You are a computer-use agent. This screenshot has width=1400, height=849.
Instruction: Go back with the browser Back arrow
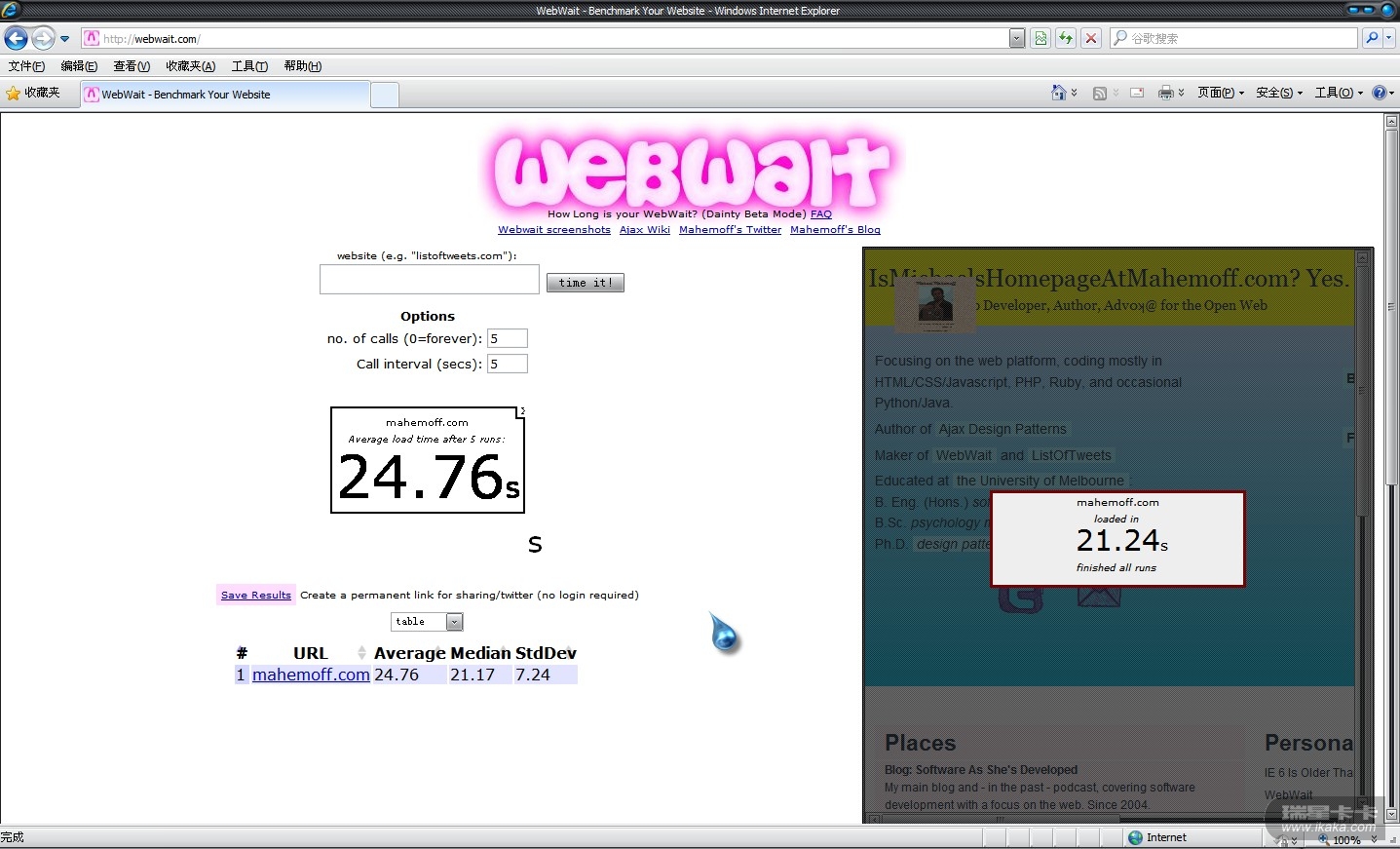tap(17, 38)
